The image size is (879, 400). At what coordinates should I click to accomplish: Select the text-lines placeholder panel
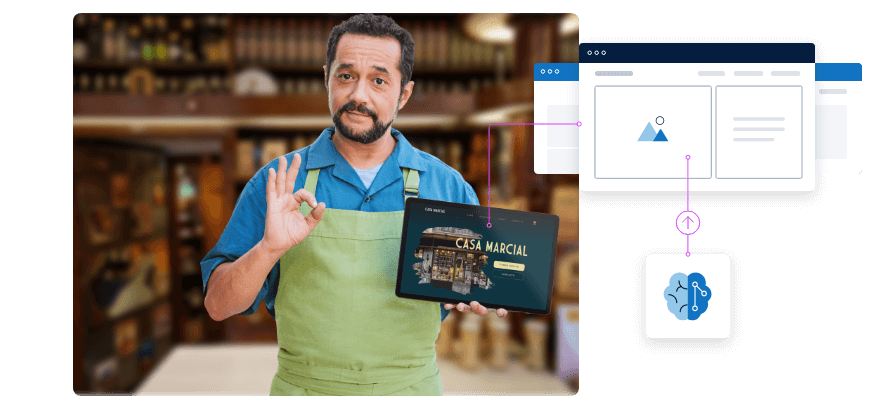[x=759, y=132]
